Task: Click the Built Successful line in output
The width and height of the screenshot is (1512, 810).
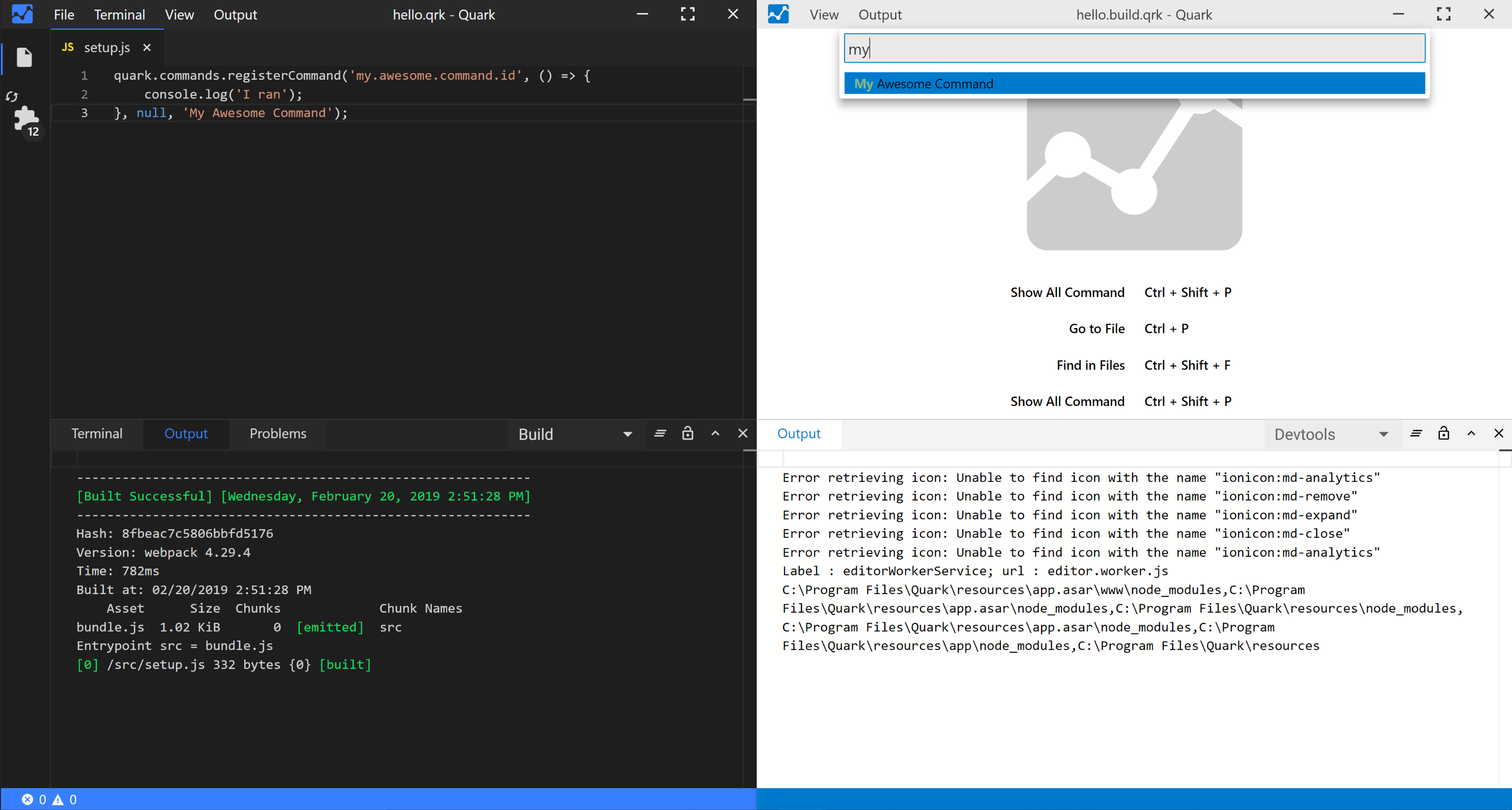Action: (x=303, y=496)
